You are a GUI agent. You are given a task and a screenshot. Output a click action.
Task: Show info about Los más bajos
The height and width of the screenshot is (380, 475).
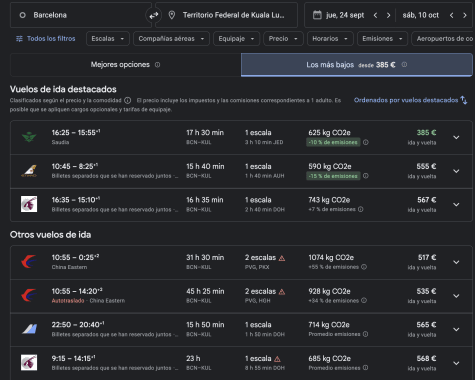tap(404, 65)
